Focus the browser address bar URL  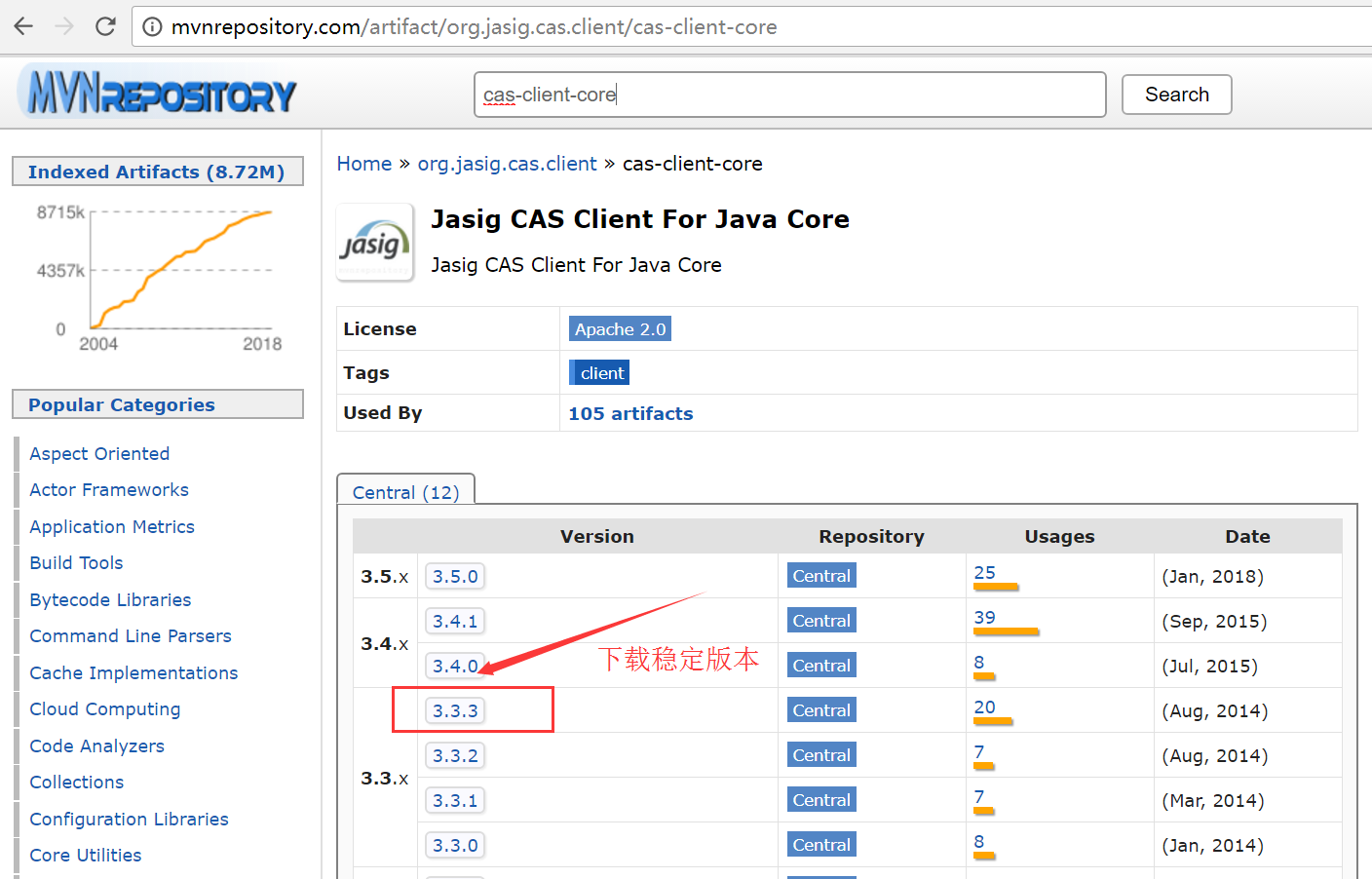tap(474, 27)
